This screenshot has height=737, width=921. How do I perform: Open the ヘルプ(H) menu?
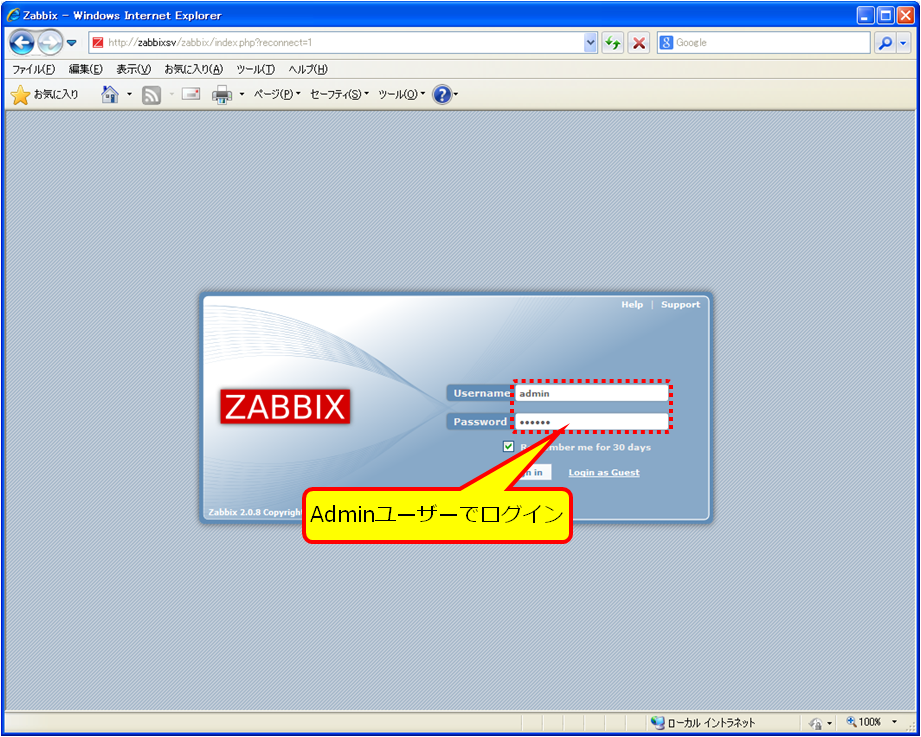tap(308, 69)
